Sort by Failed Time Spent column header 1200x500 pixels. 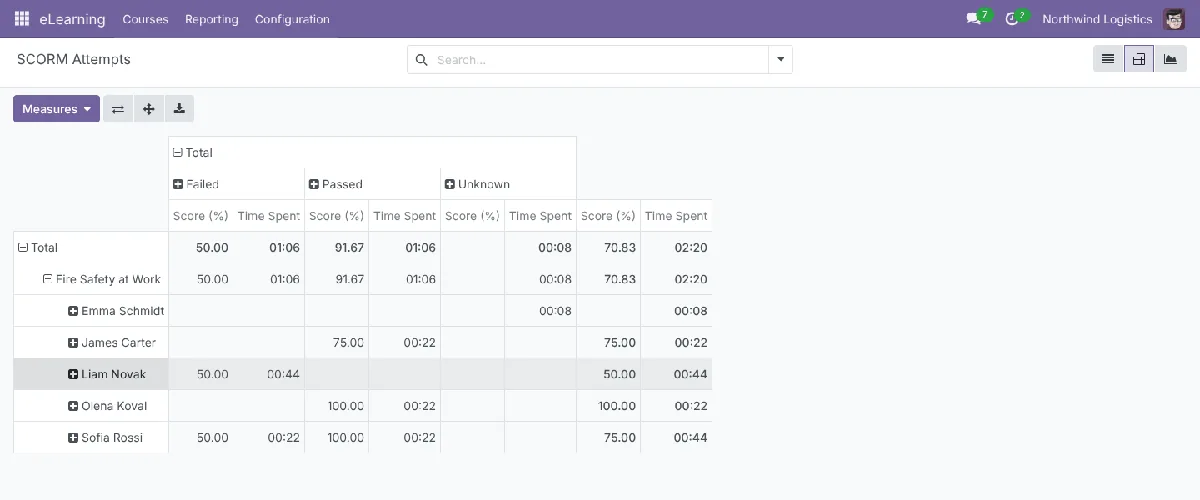(269, 216)
